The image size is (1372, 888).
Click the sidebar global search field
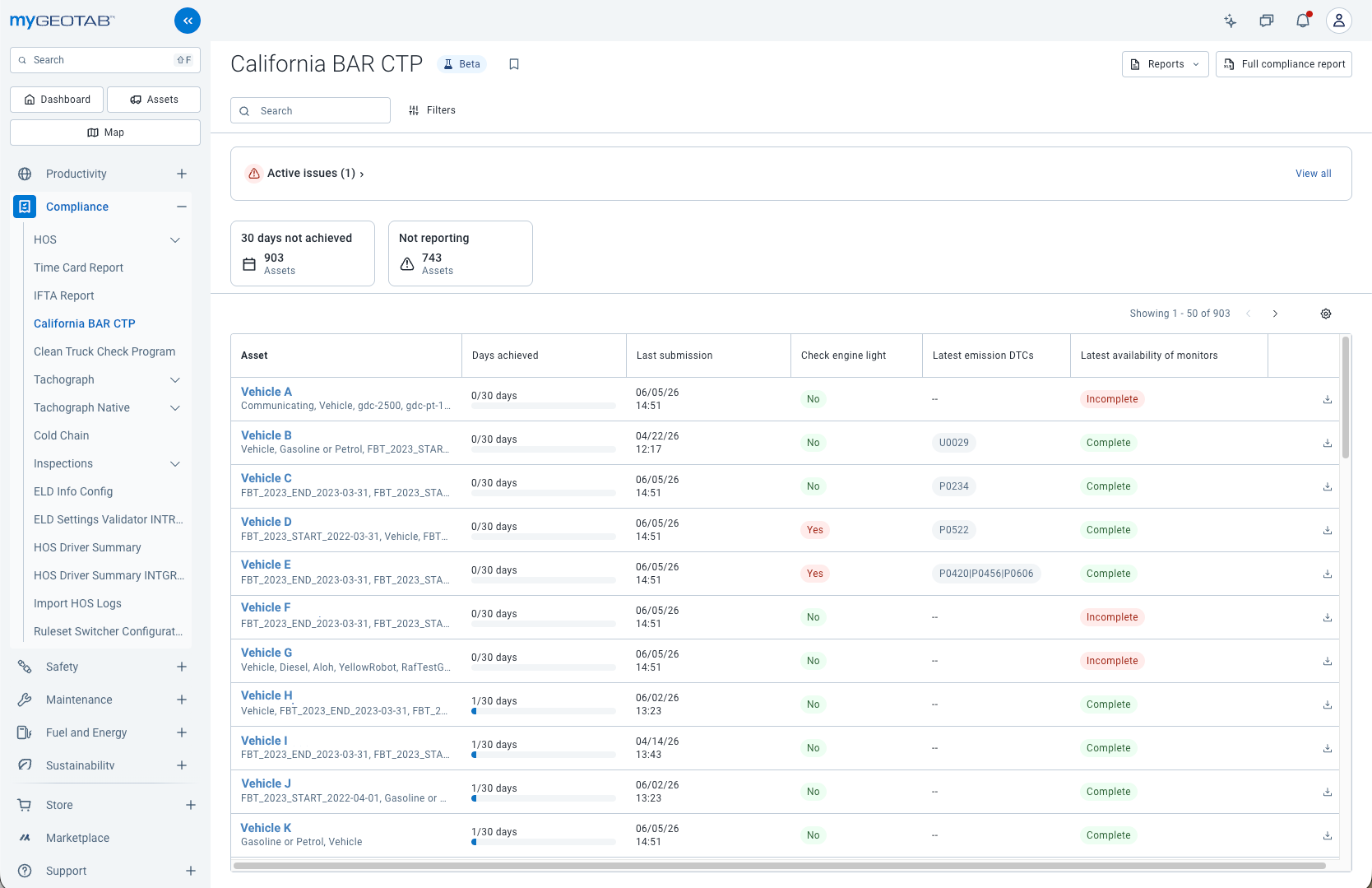point(105,60)
